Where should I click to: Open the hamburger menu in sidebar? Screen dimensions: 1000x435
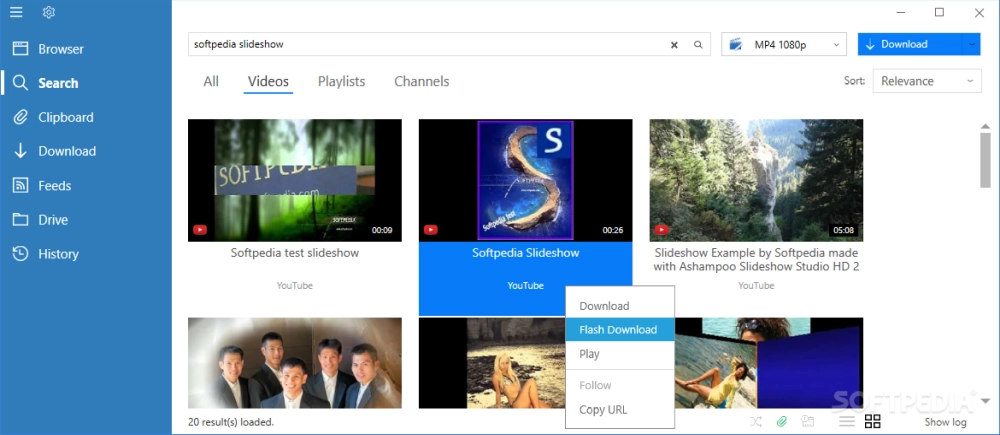[x=16, y=13]
